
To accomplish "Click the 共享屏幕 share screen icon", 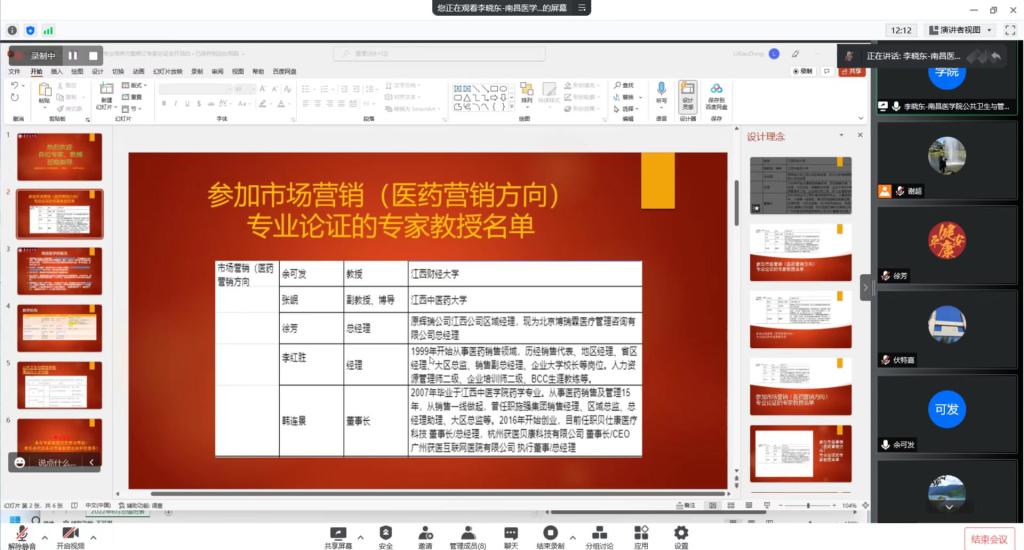I will (x=338, y=535).
